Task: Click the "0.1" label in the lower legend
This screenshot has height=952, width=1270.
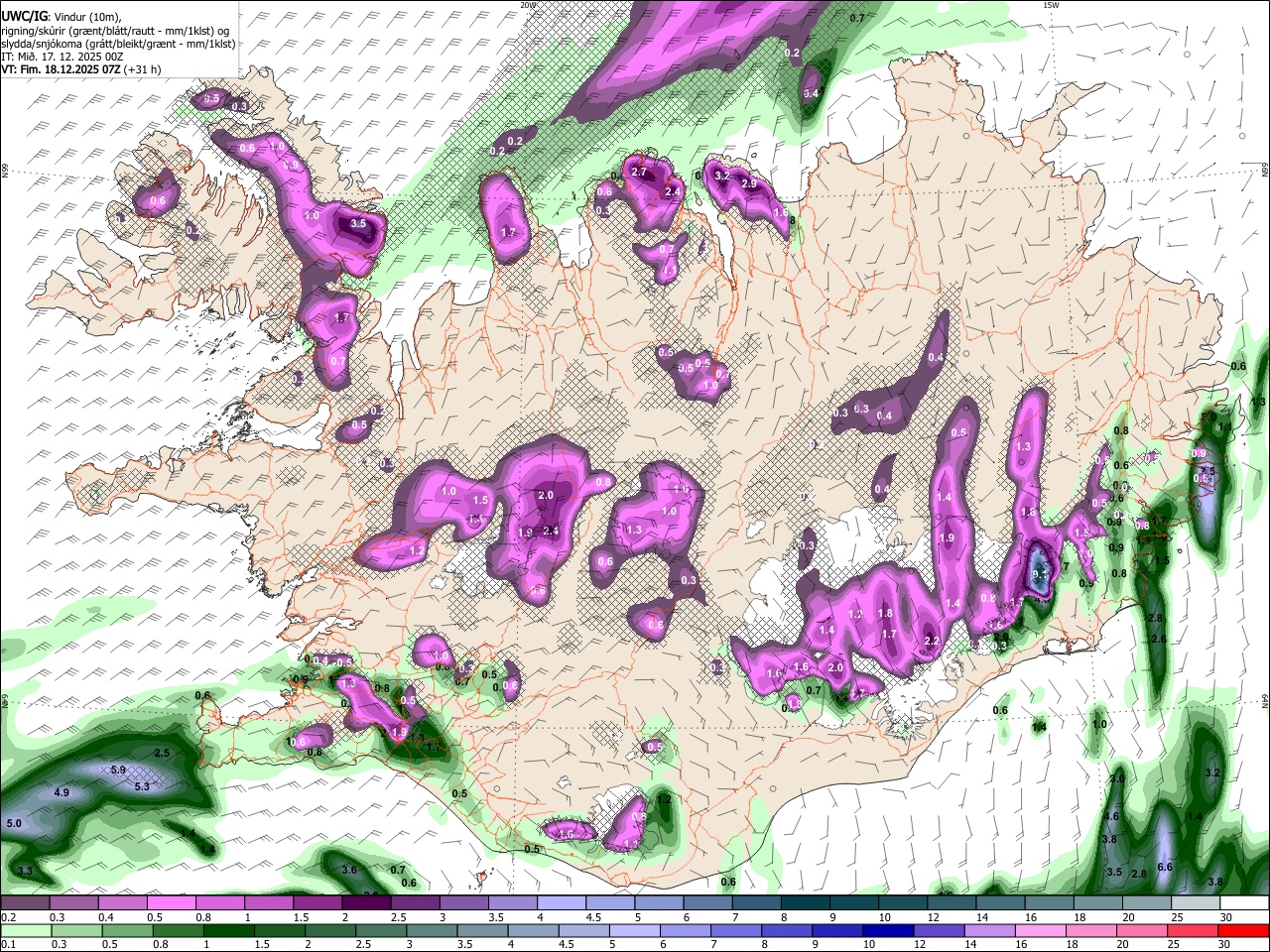Action: point(7,945)
